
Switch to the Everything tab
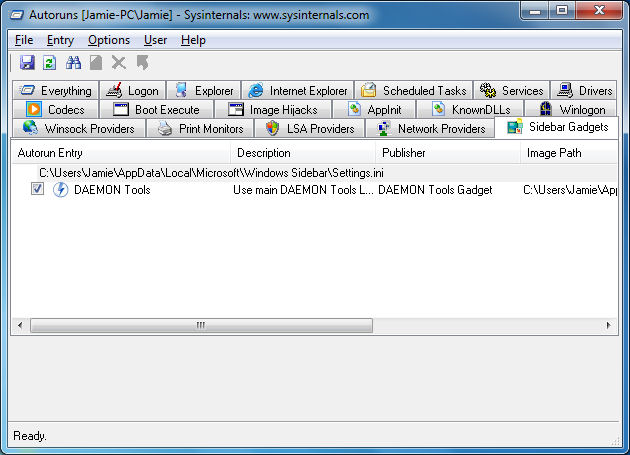coord(55,90)
